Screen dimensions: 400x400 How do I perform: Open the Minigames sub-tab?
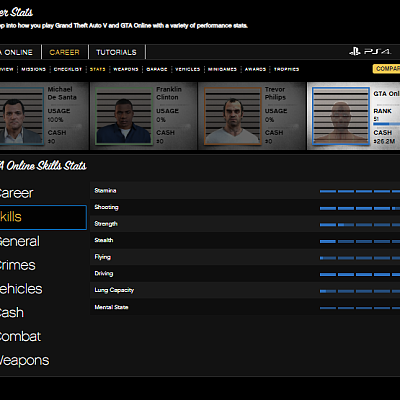tap(222, 69)
